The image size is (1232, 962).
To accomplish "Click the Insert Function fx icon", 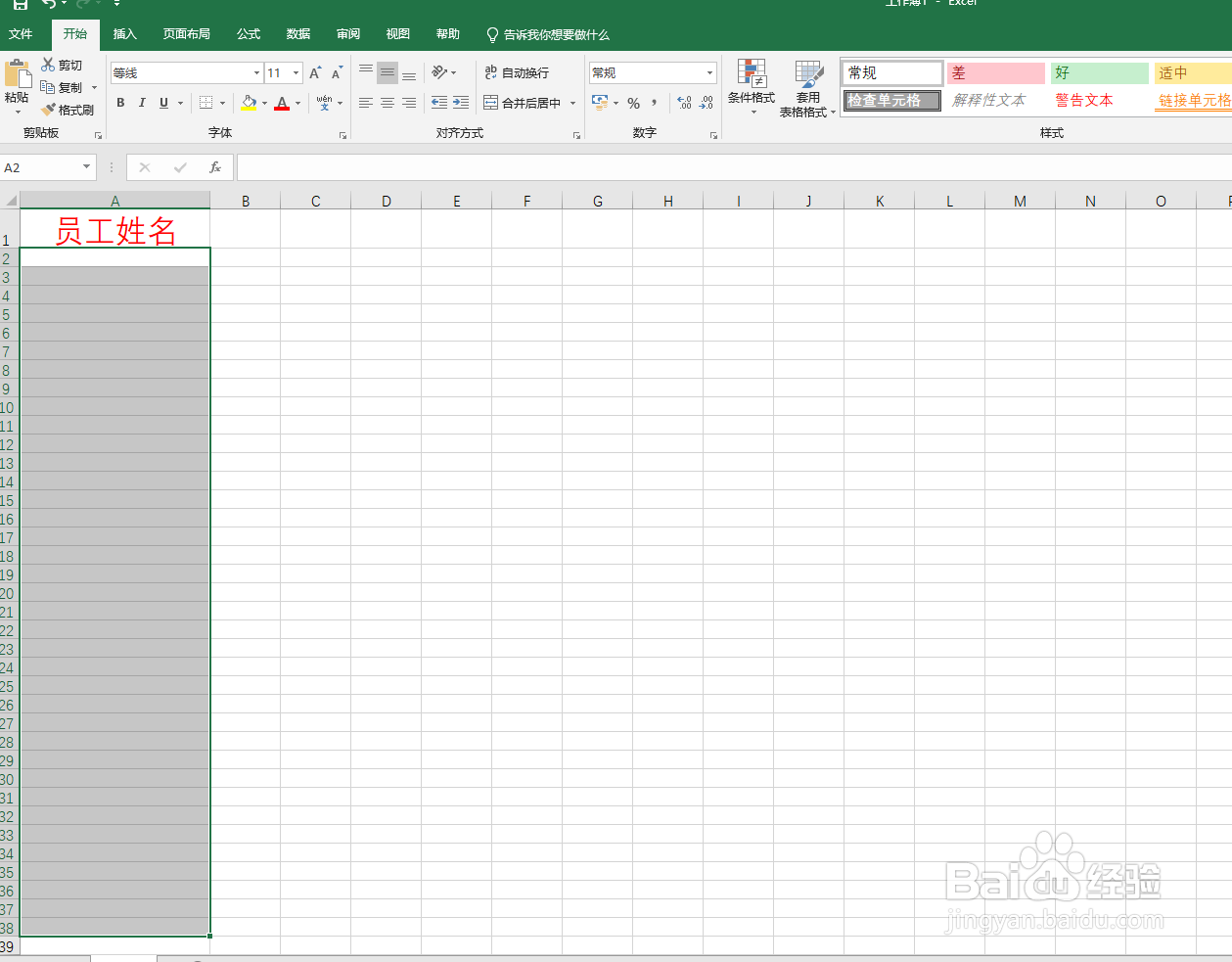I will 215,167.
